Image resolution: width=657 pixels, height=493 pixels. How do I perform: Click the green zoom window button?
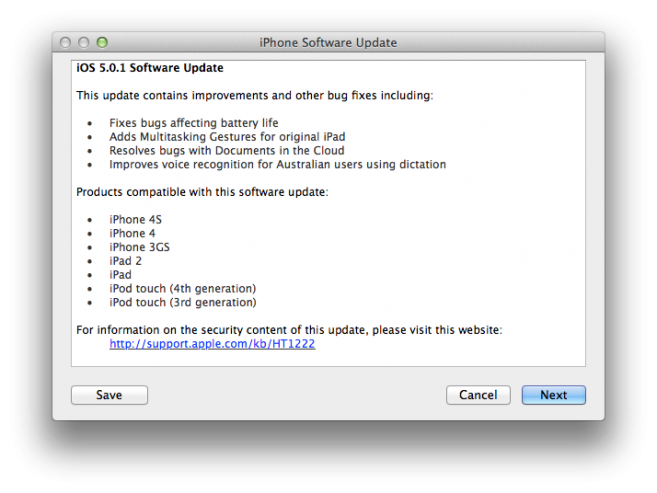102,42
